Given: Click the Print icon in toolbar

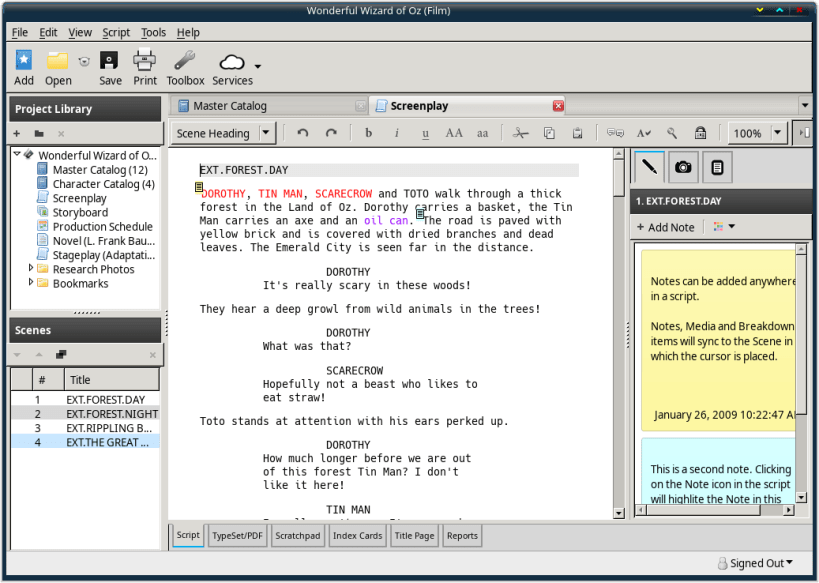Looking at the screenshot, I should (145, 62).
